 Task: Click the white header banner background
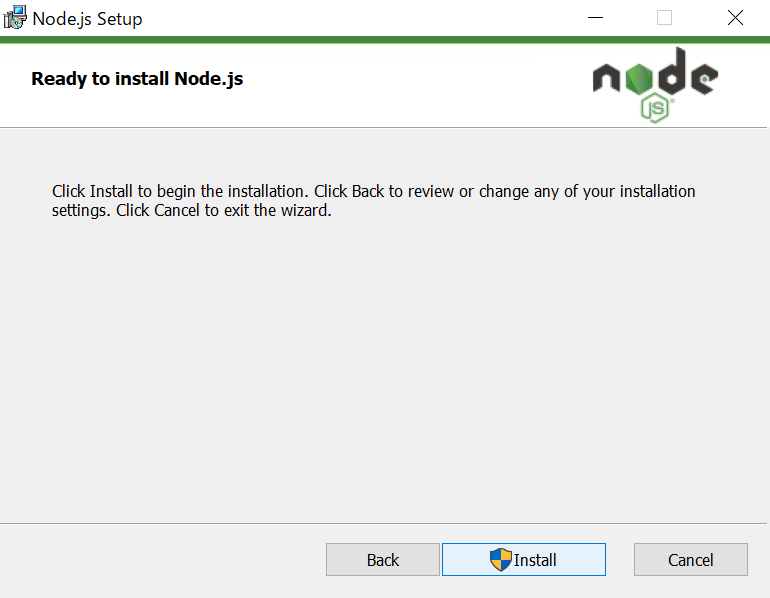393,86
